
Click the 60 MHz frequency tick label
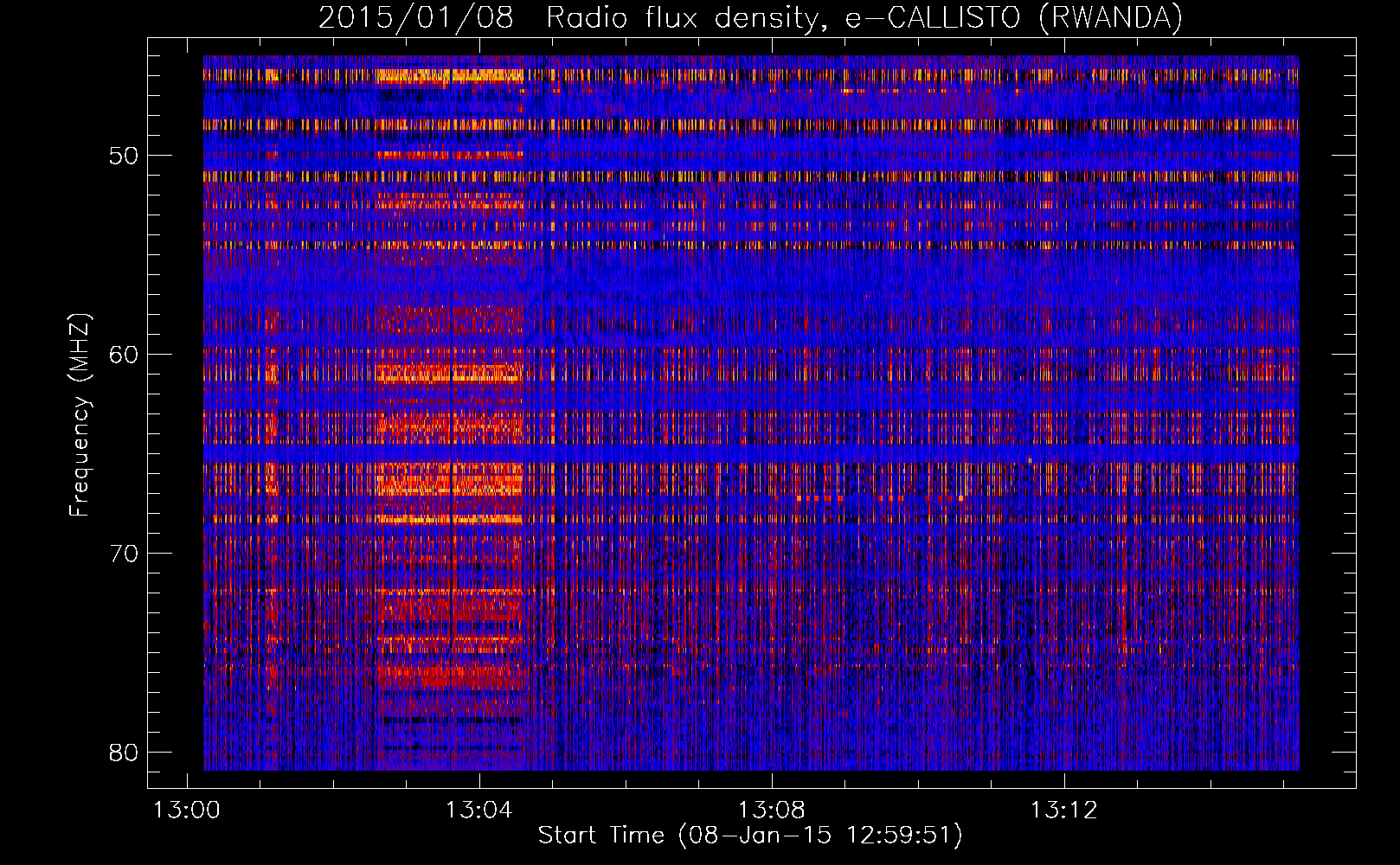[x=124, y=355]
